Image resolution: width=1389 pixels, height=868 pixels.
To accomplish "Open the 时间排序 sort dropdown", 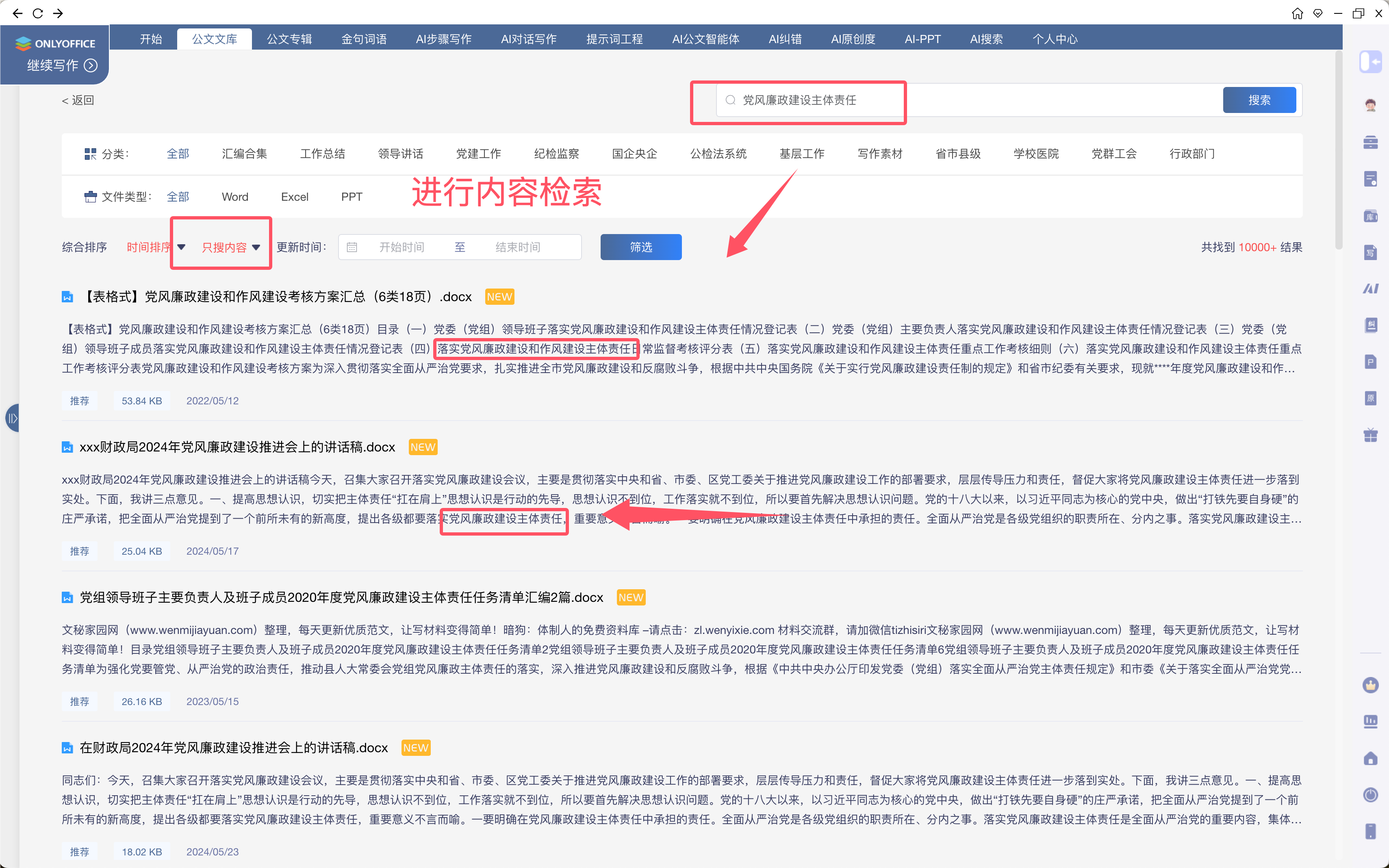I will (x=156, y=247).
